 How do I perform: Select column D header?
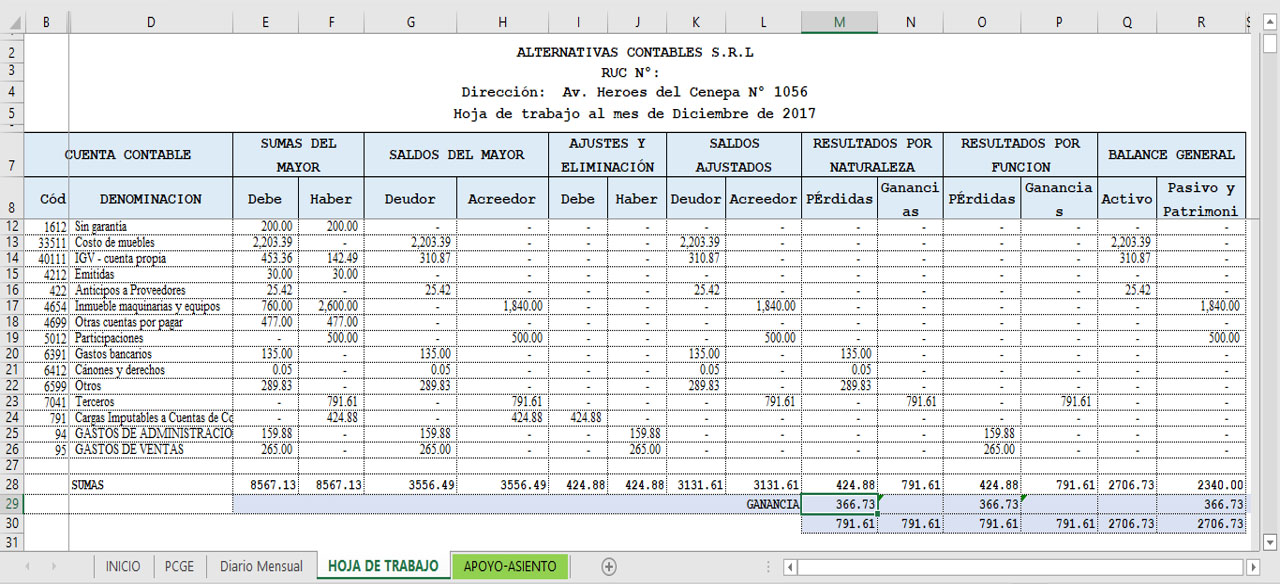point(150,21)
